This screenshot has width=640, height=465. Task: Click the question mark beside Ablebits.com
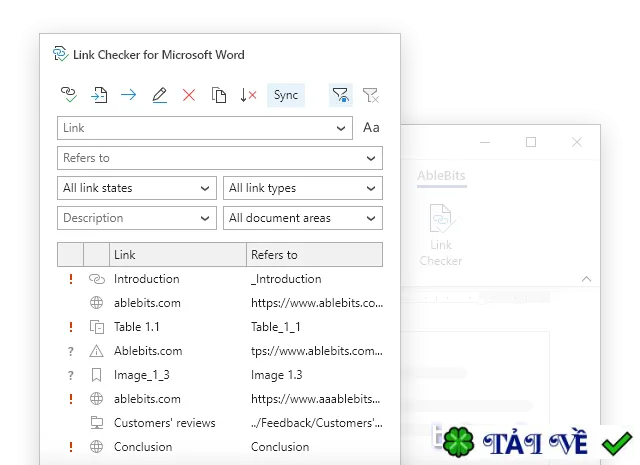71,351
